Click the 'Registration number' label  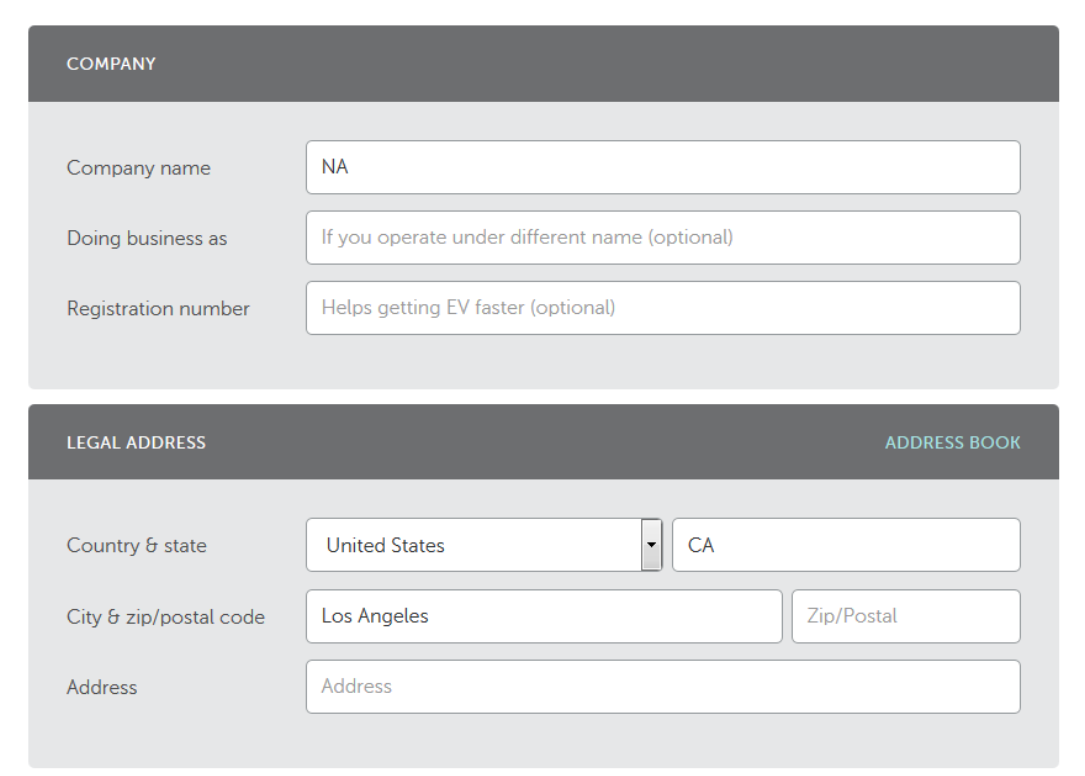click(158, 309)
